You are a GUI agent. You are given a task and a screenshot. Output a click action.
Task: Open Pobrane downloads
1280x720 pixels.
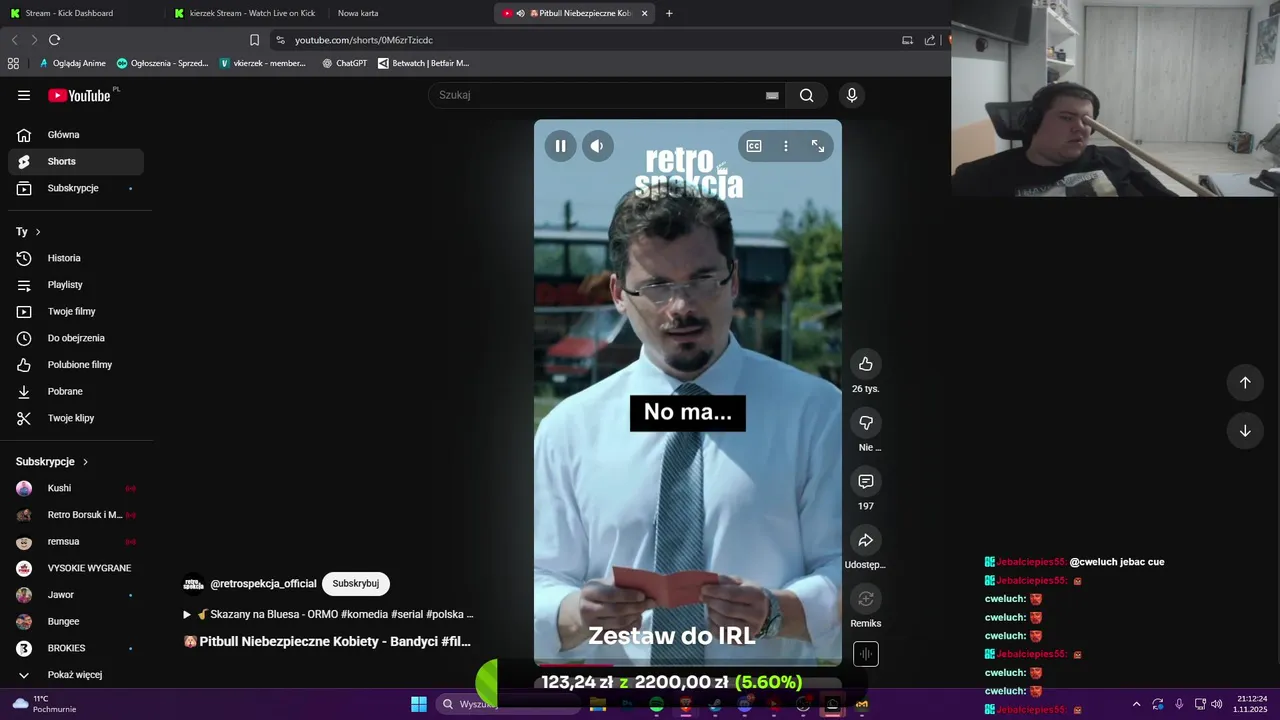76,391
